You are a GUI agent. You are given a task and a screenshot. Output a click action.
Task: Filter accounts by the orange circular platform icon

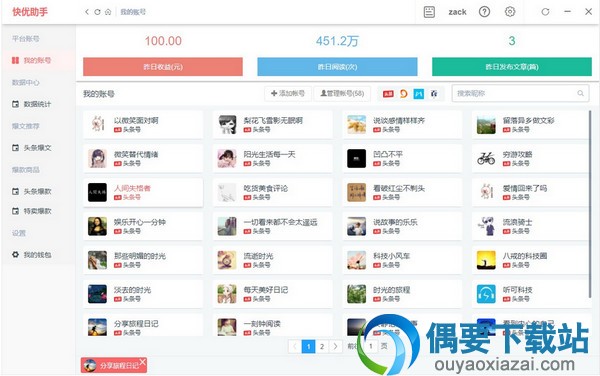tap(403, 94)
